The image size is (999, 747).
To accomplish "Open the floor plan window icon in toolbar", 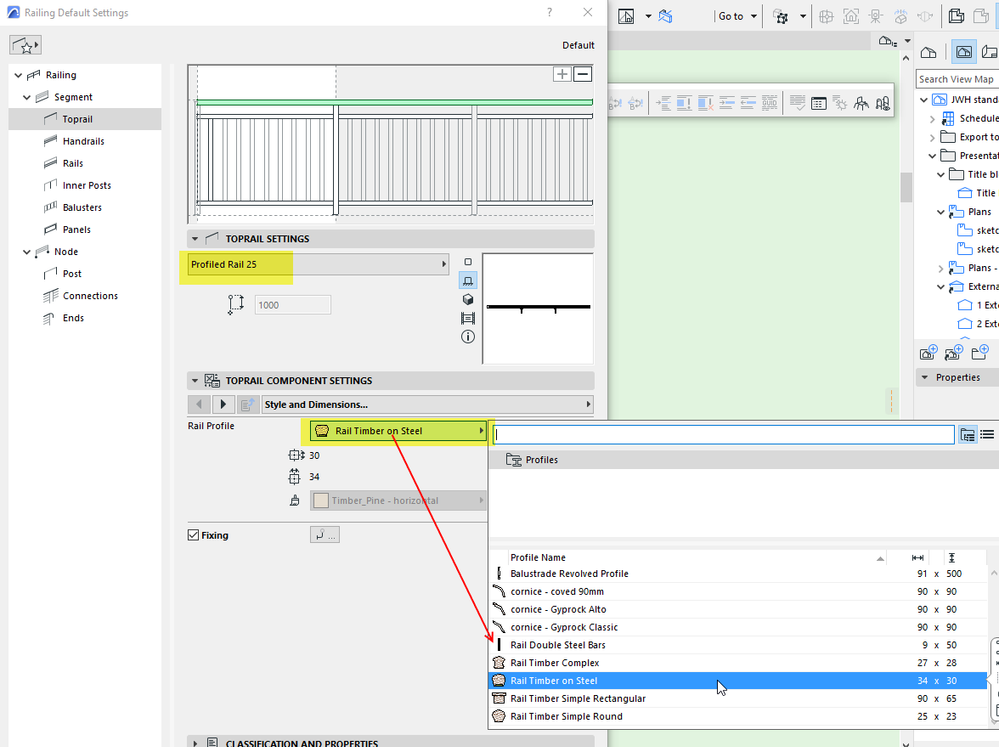I will (626, 17).
